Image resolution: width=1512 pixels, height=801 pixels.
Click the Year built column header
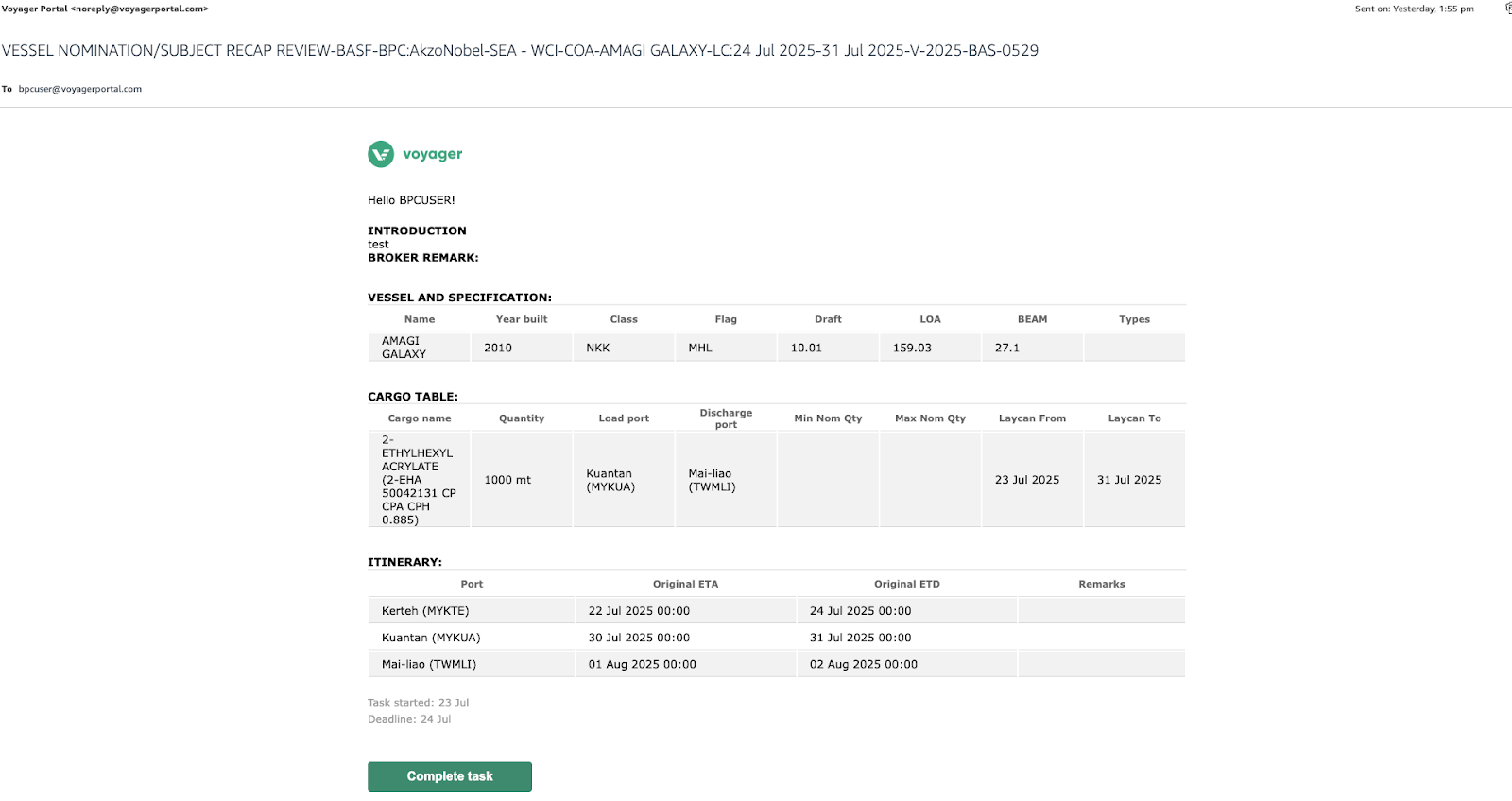tap(522, 319)
